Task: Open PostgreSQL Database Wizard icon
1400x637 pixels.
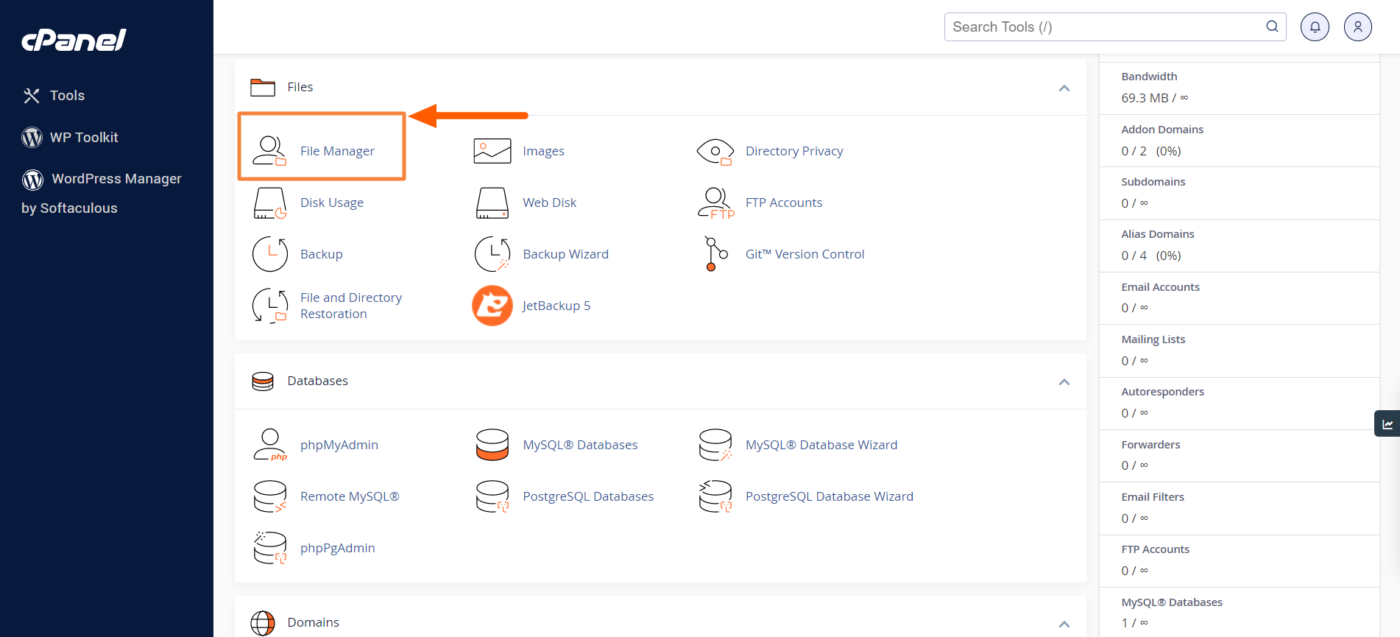Action: (715, 496)
